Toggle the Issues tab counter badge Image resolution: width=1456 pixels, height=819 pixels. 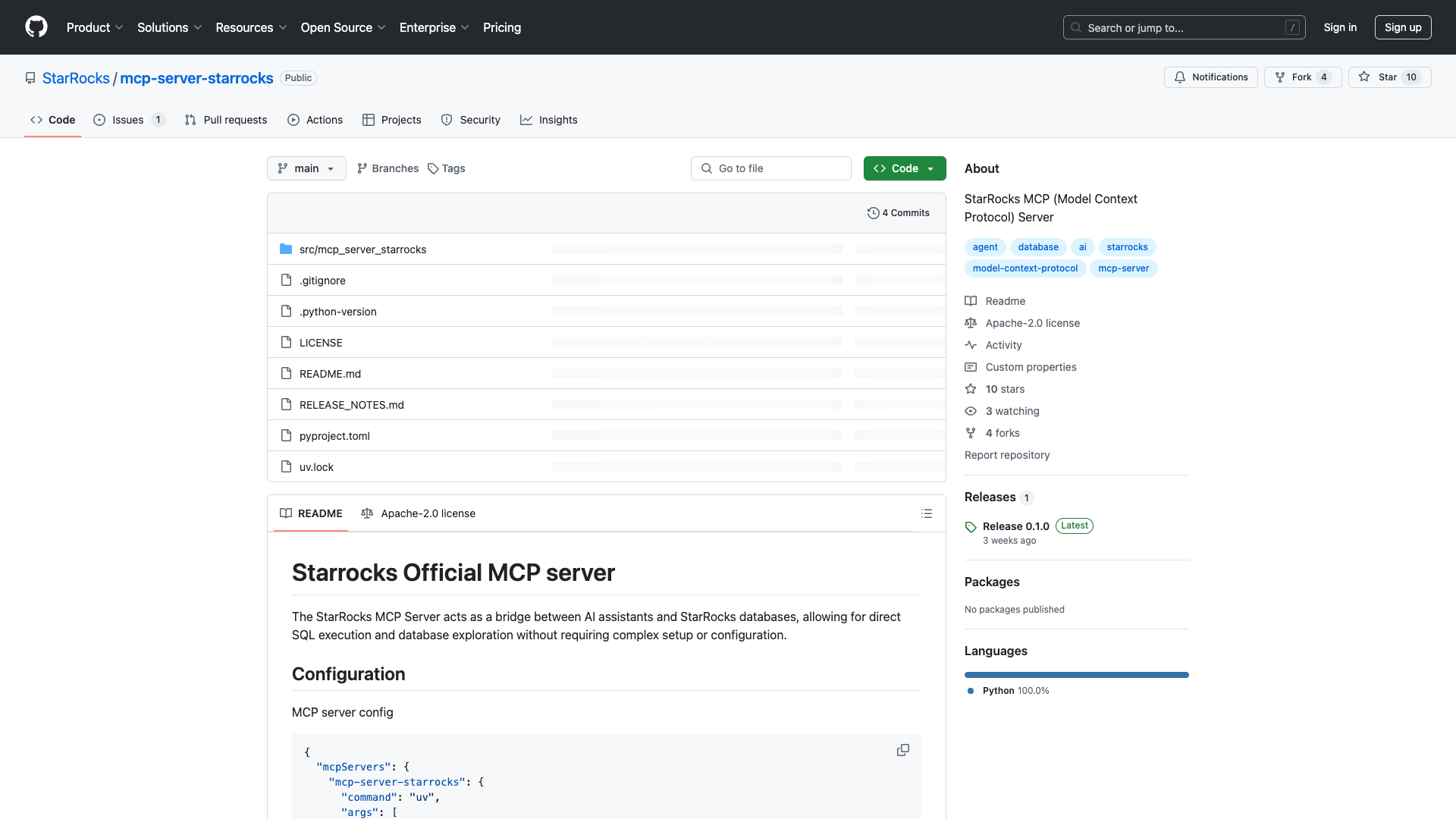click(x=158, y=120)
